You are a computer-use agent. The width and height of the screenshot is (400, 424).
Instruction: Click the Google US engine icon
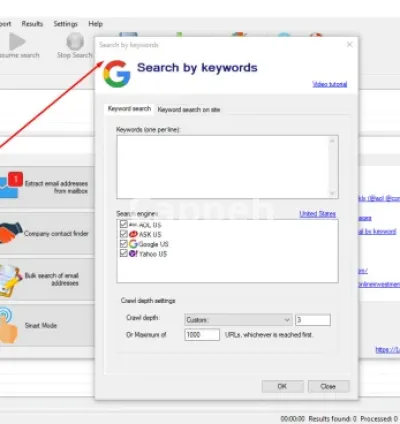(x=133, y=244)
